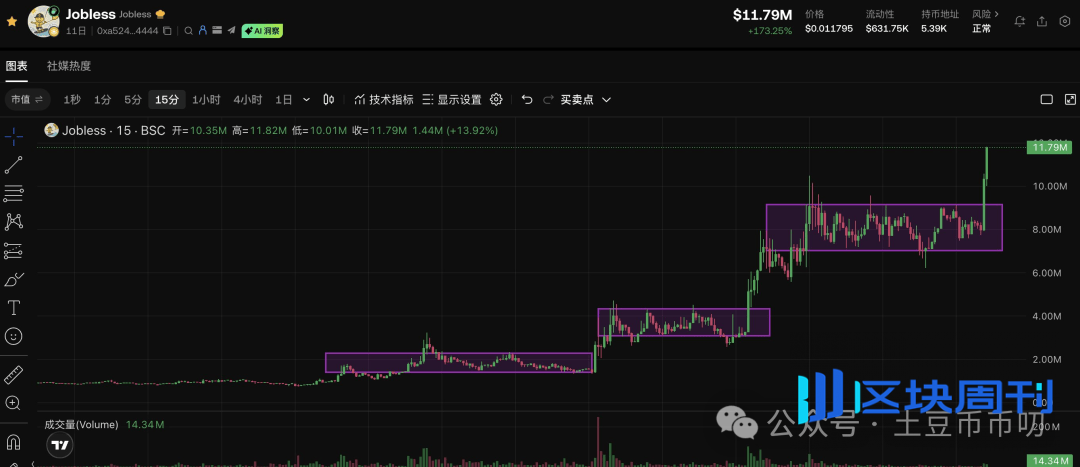Open 显示设置 display settings
This screenshot has width=1080, height=467.
click(x=452, y=100)
